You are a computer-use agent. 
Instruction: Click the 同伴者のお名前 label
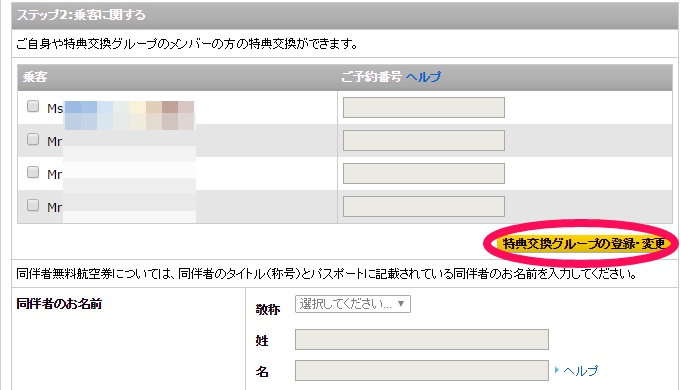(x=59, y=304)
